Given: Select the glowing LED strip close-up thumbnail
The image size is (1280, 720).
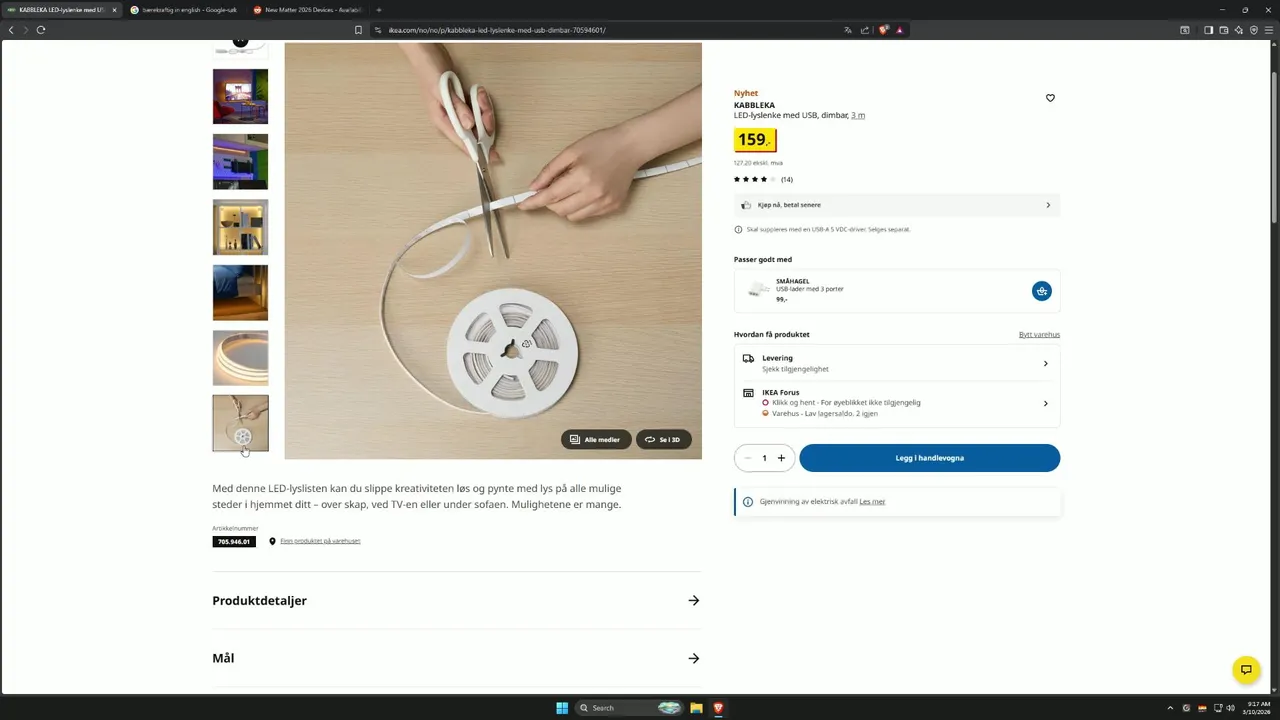Looking at the screenshot, I should [x=240, y=358].
